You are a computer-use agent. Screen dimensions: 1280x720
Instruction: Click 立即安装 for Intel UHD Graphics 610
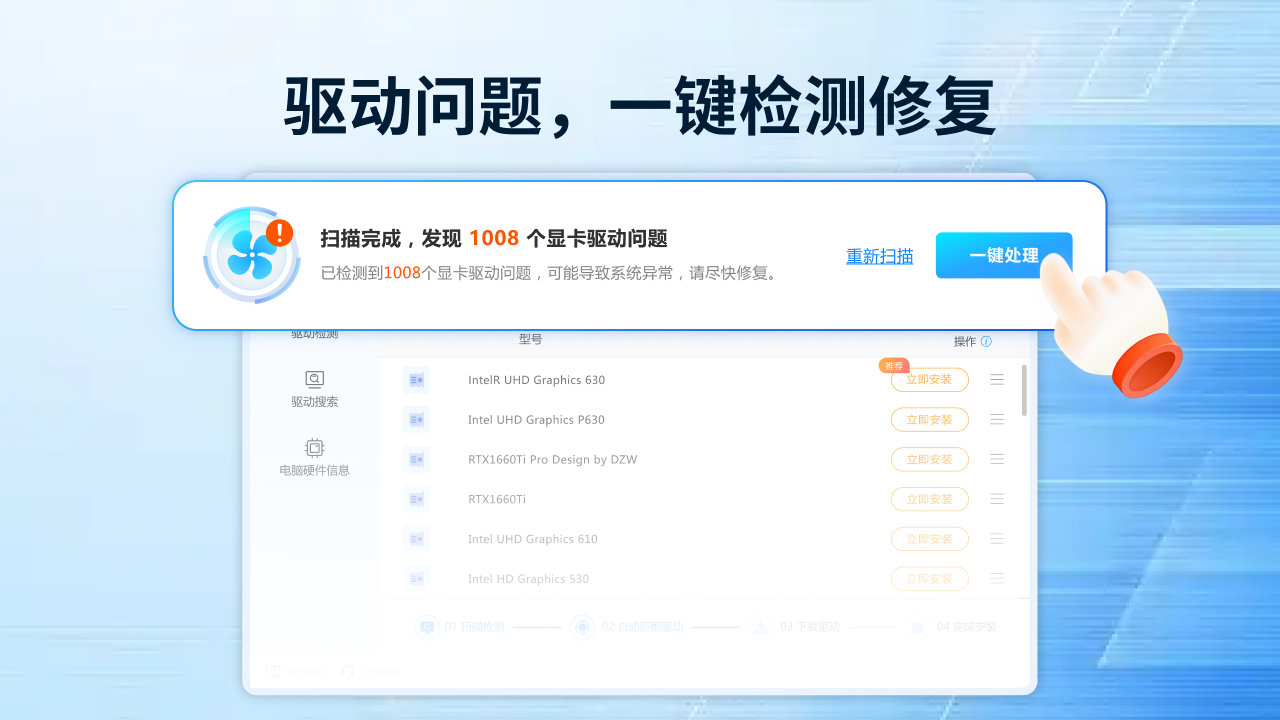(930, 539)
